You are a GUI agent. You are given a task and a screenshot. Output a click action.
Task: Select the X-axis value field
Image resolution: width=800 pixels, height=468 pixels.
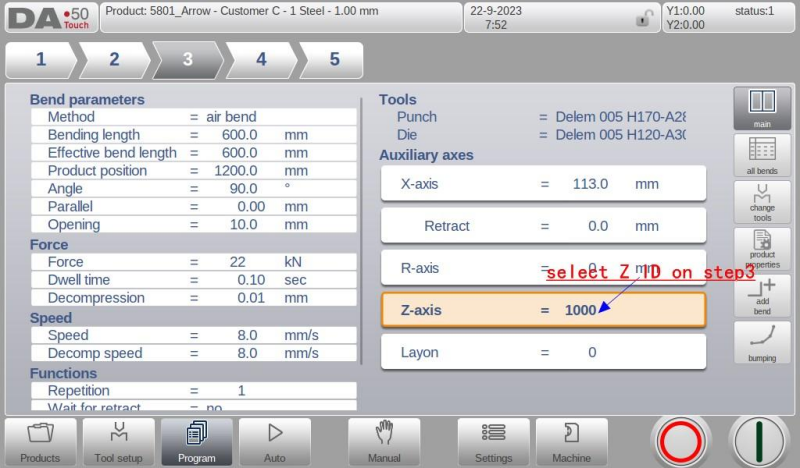click(588, 184)
